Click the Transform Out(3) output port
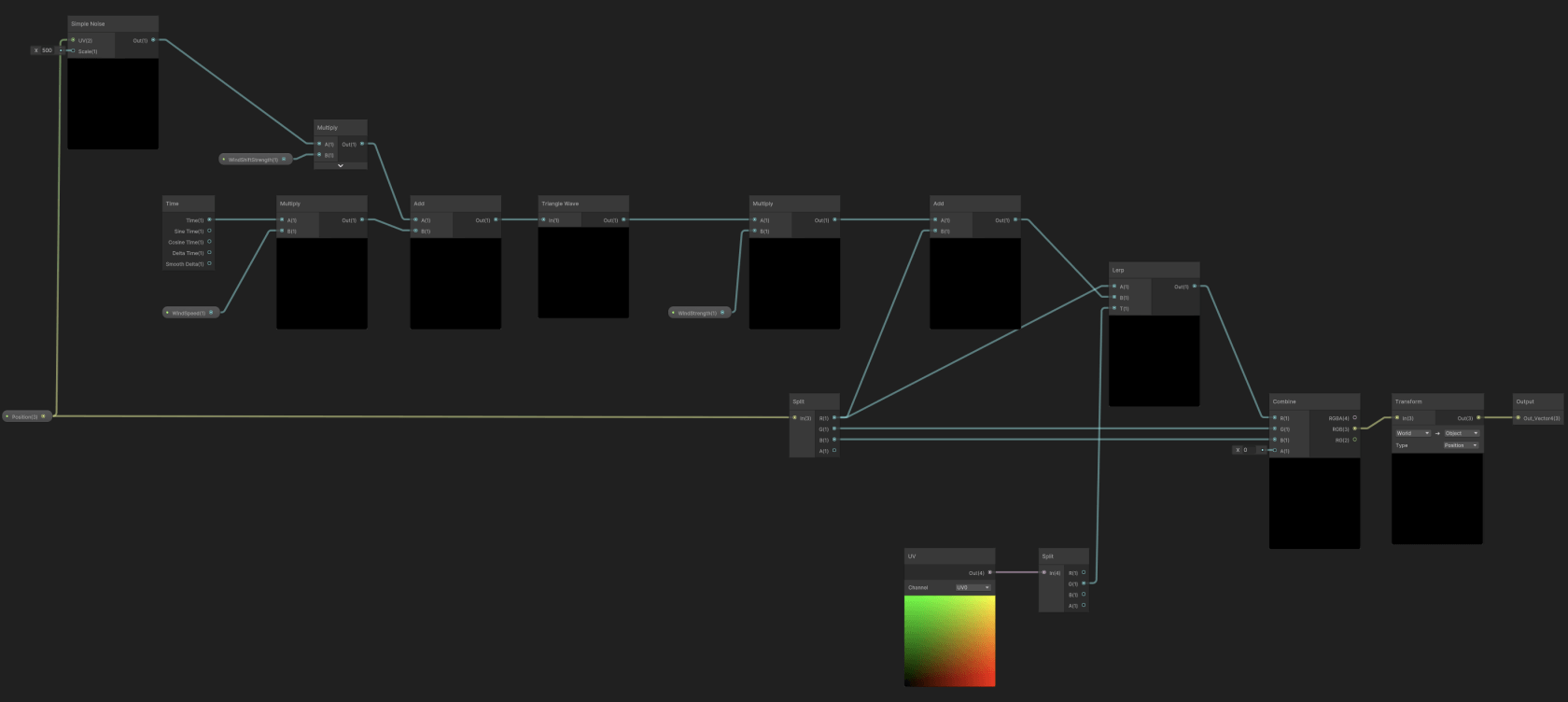1568x702 pixels. tap(1478, 418)
